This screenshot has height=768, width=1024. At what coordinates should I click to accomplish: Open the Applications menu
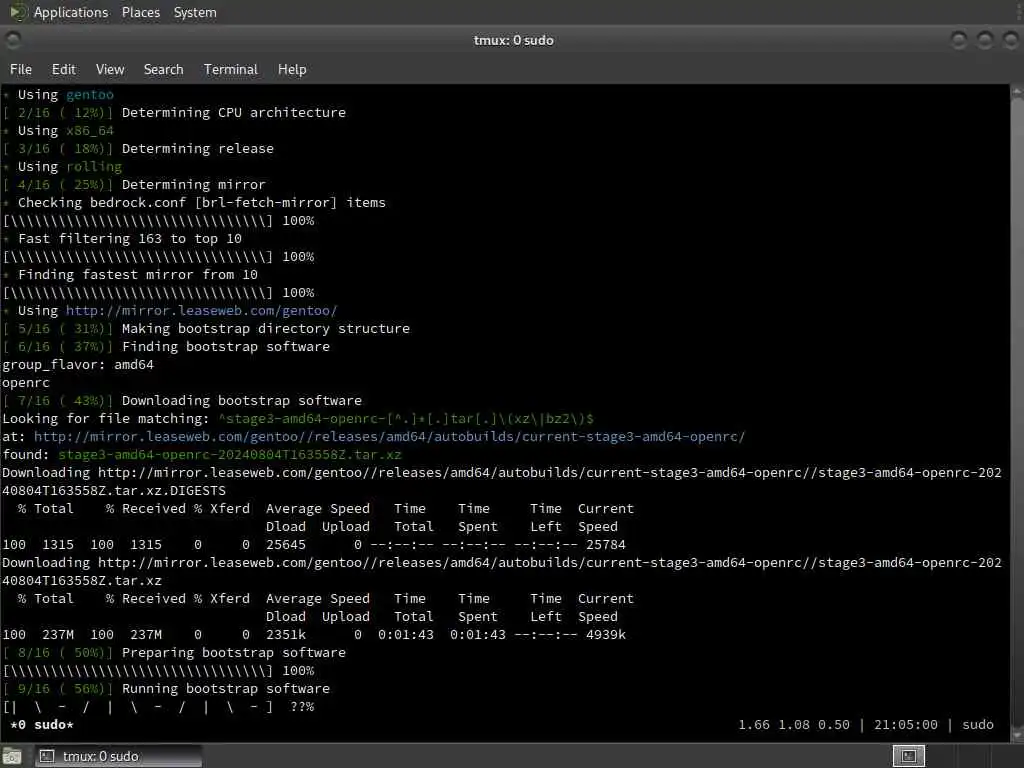point(71,12)
